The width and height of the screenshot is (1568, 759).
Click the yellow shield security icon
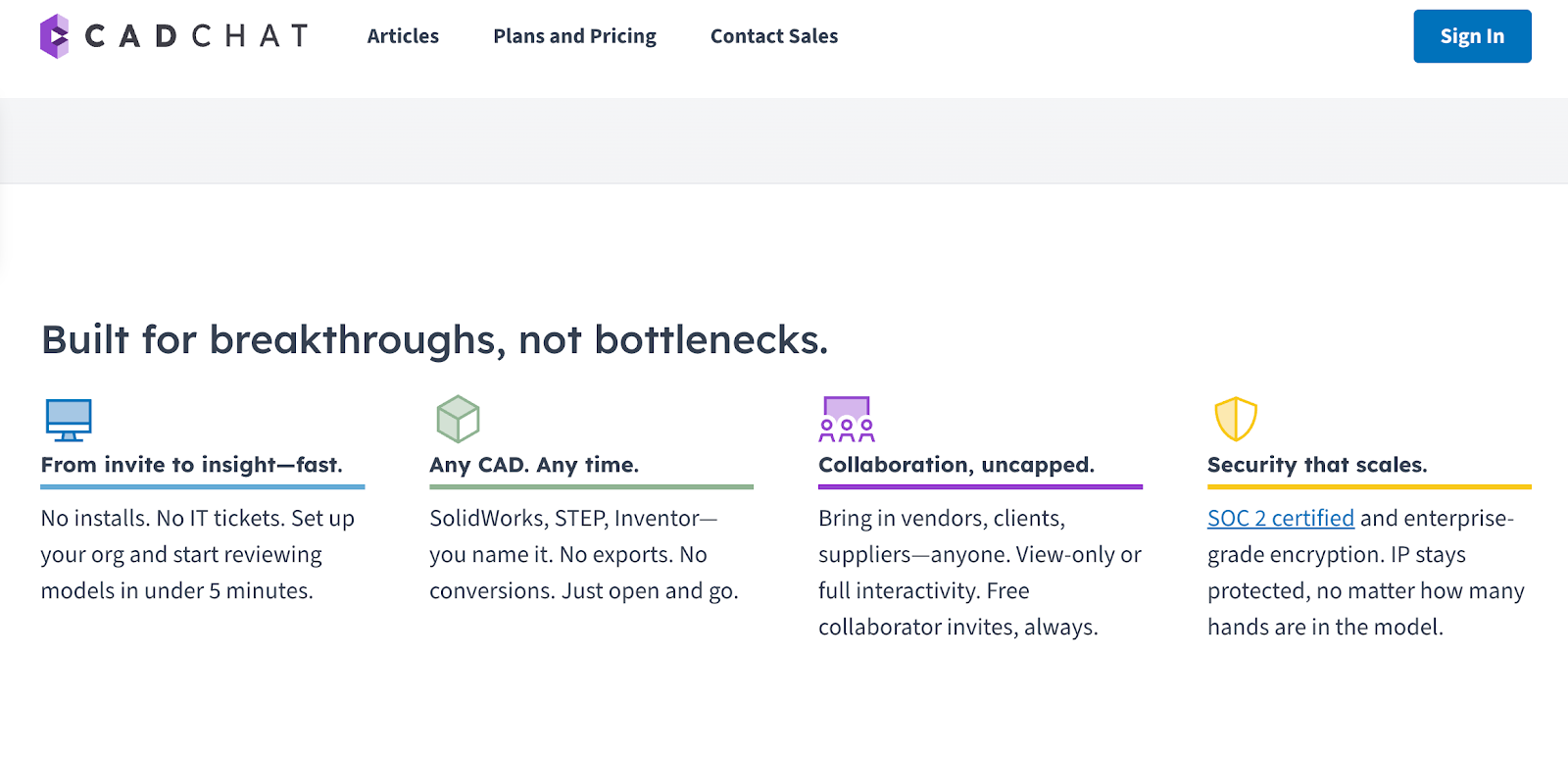click(x=1235, y=420)
